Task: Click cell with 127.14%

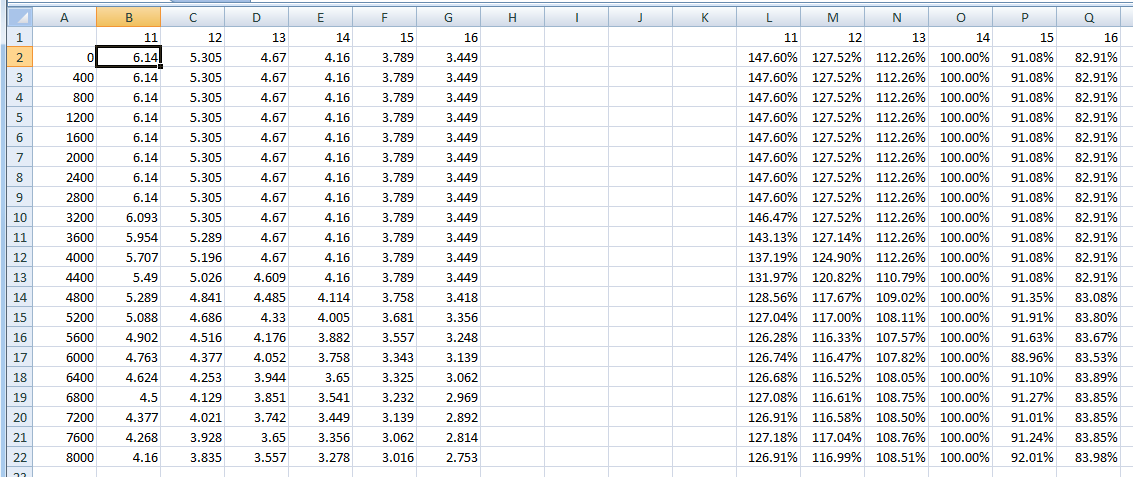Action: [x=832, y=237]
